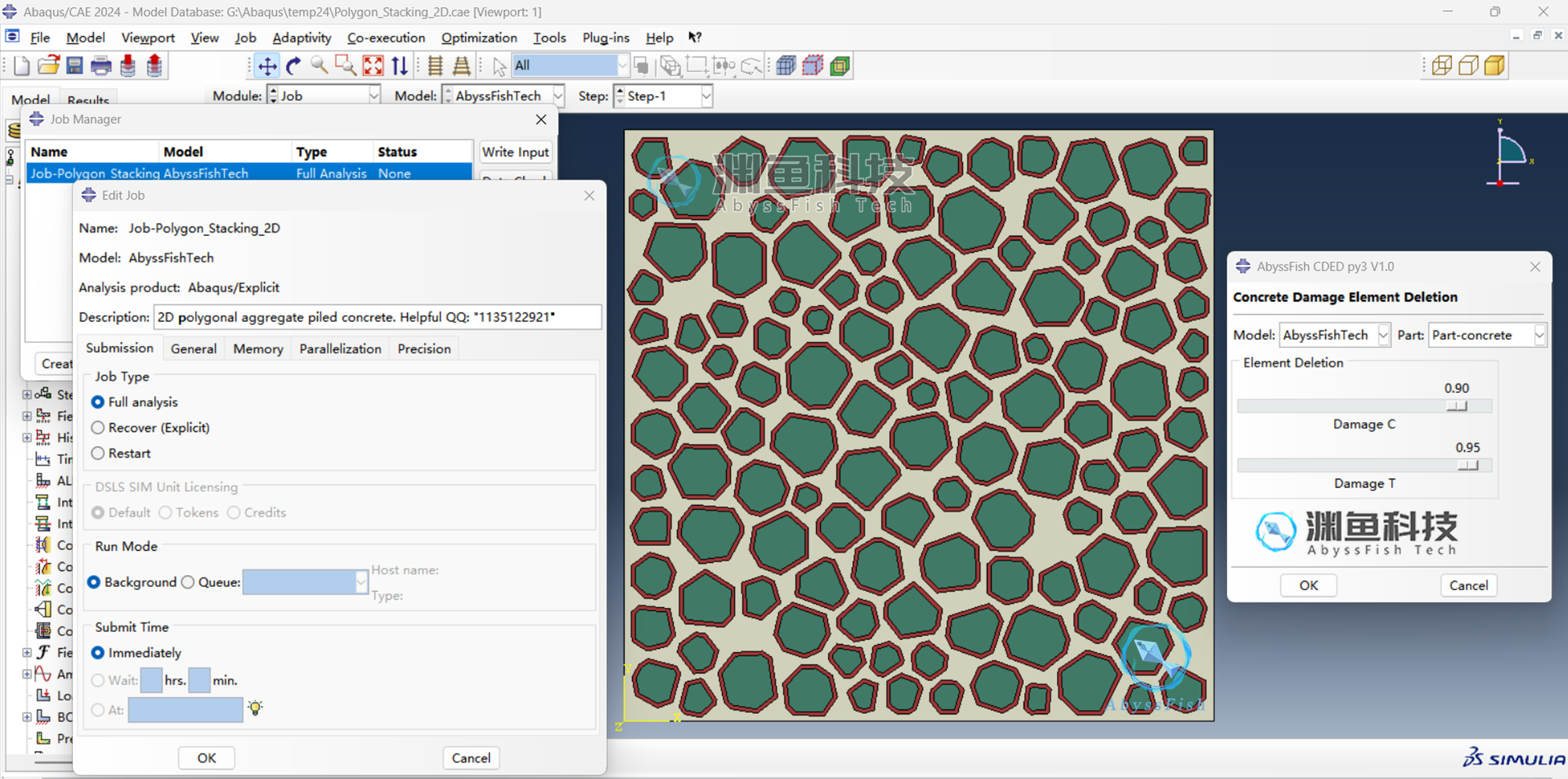
Task: Click the Cycle Views arrows icon
Action: click(x=400, y=66)
